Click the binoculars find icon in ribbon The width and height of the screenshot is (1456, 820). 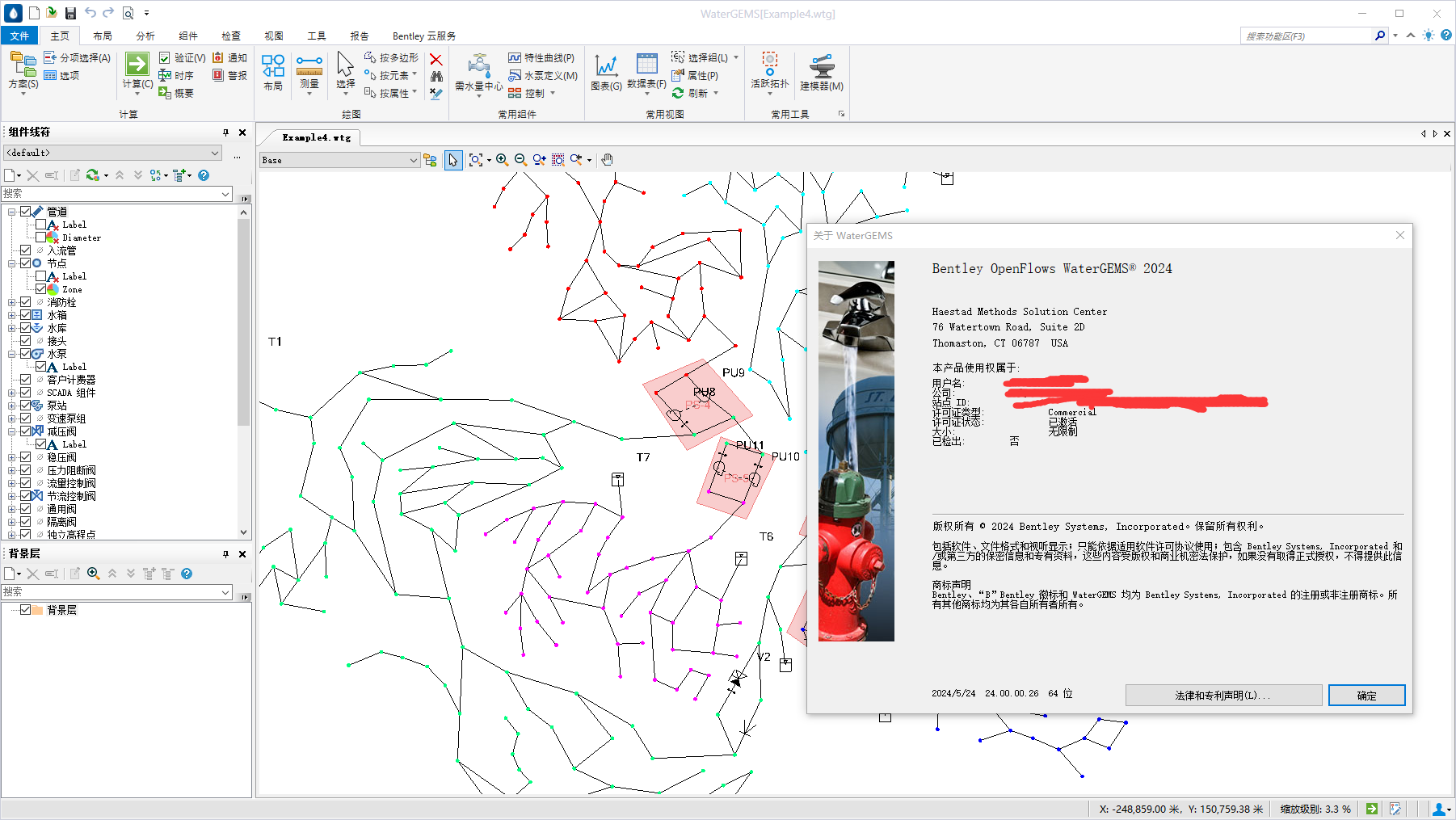[436, 76]
